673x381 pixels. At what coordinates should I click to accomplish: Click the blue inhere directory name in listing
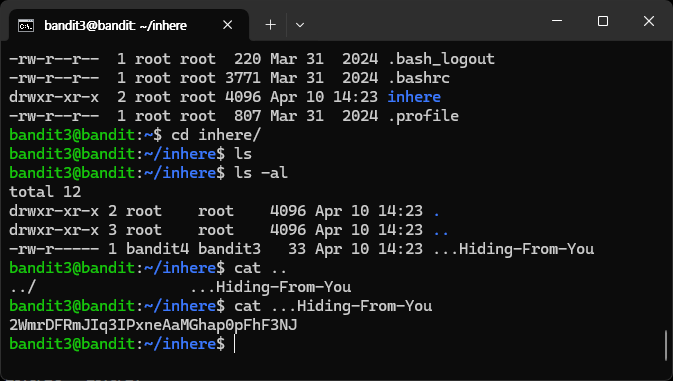point(414,97)
